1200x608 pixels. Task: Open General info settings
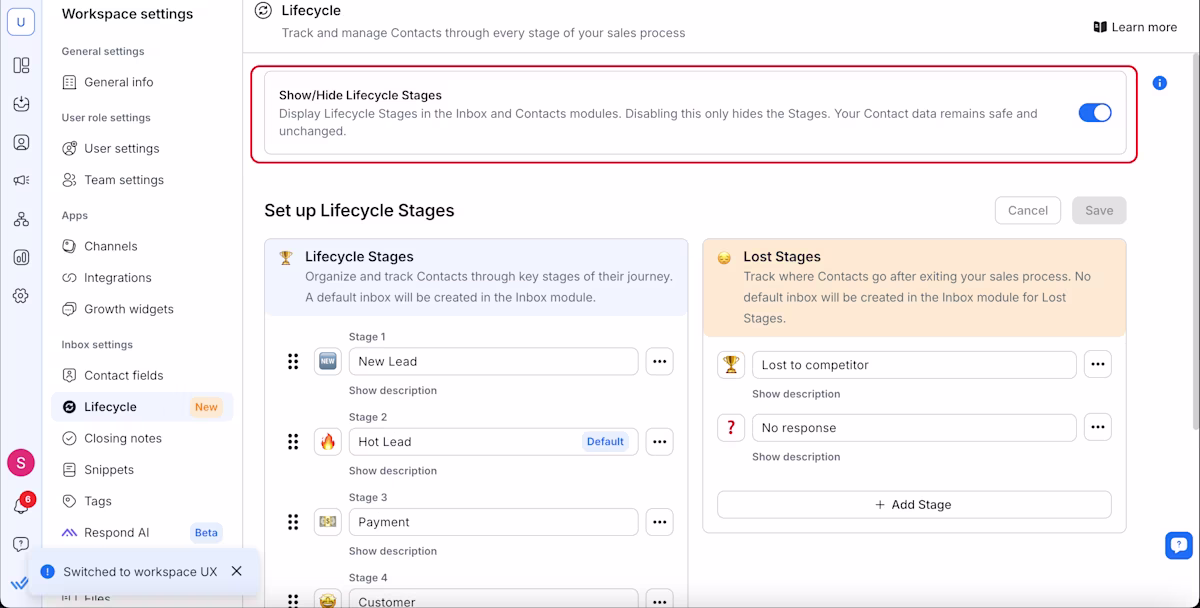[x=142, y=82]
